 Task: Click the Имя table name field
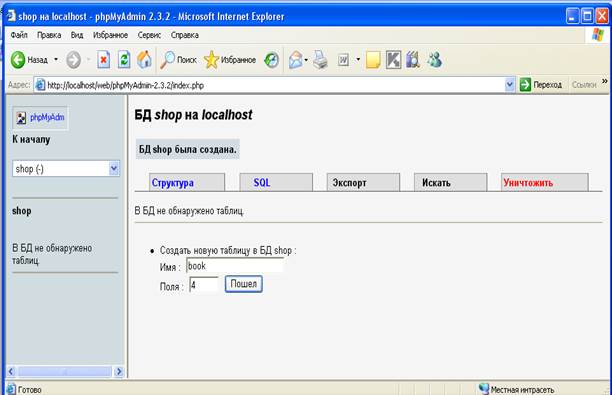point(235,266)
